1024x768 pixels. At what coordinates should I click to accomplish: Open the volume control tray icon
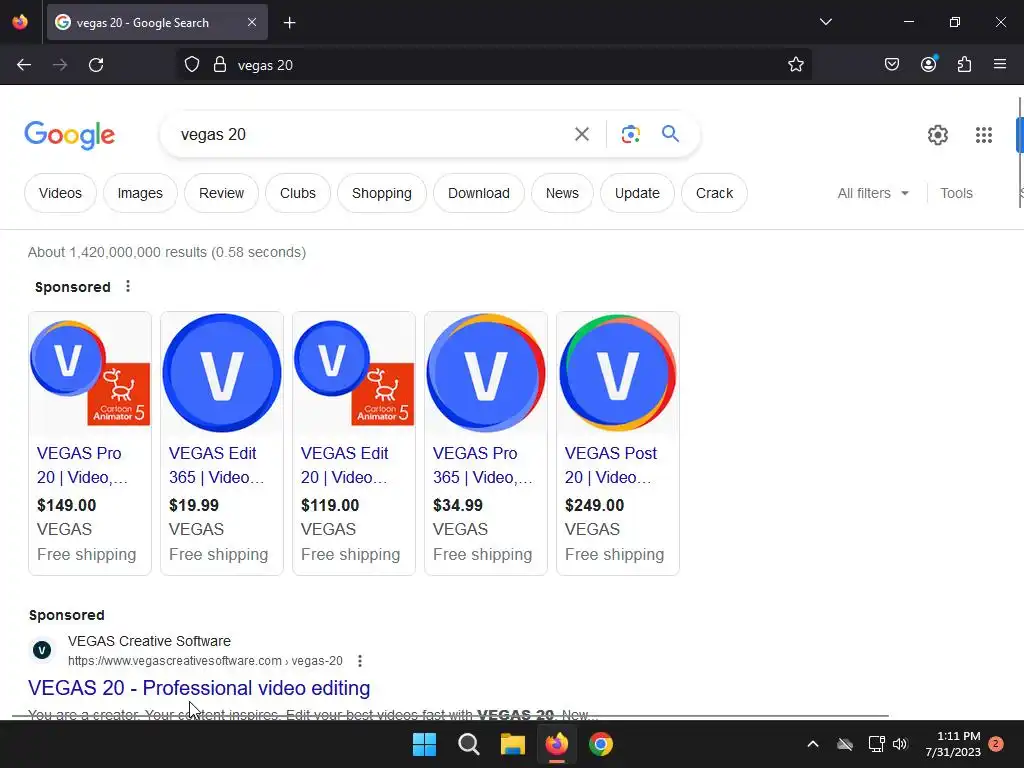[x=900, y=744]
